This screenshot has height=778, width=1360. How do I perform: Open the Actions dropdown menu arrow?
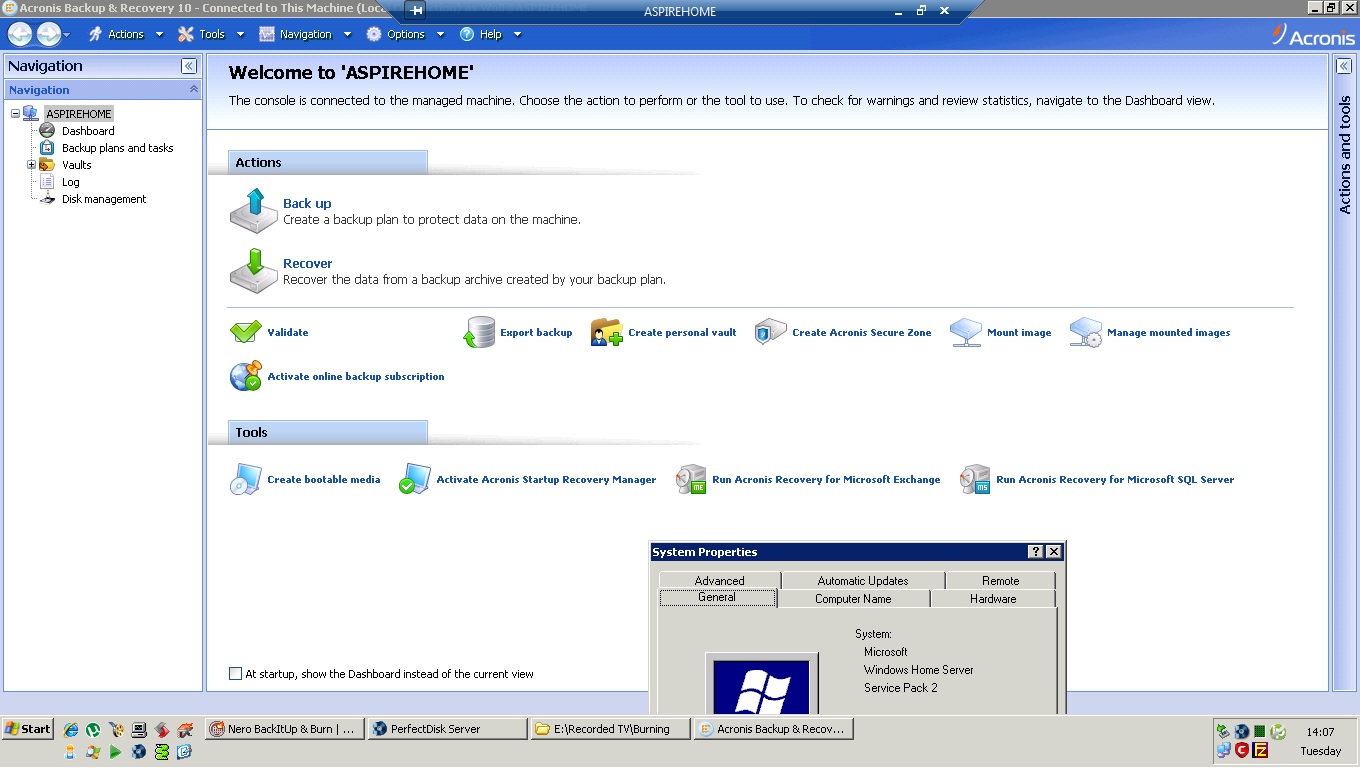pos(159,33)
